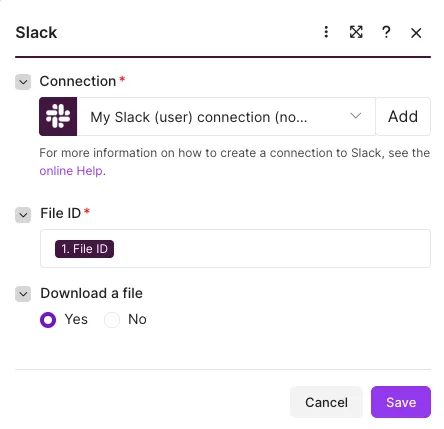Screen dimensions: 444x429
Task: Open the three-dot more options menu
Action: 326,32
